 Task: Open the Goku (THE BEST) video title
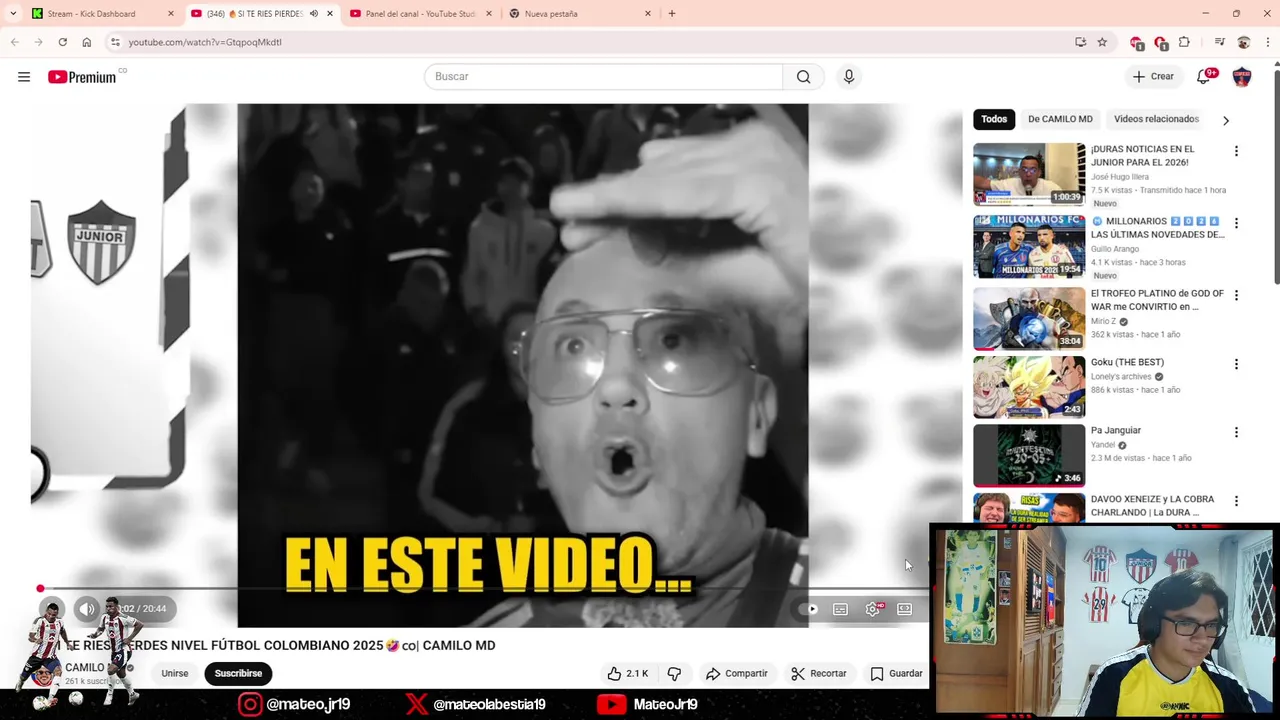(x=1127, y=362)
